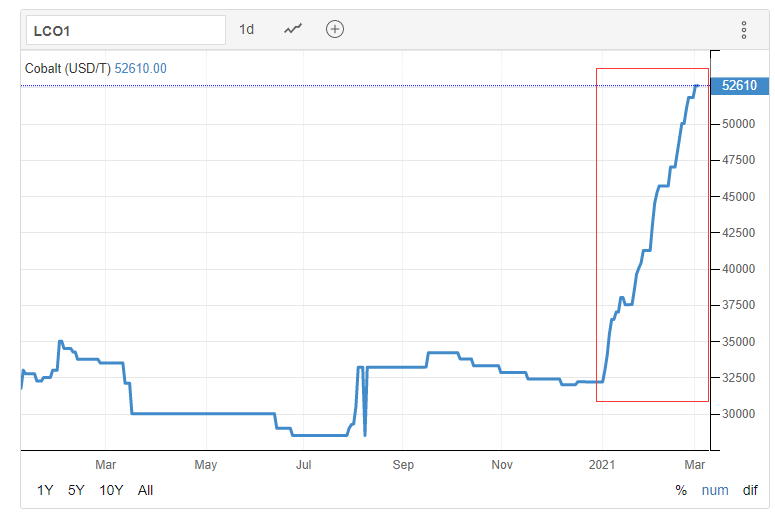775x518 pixels.
Task: Click the Sep date axis label
Action: point(403,465)
